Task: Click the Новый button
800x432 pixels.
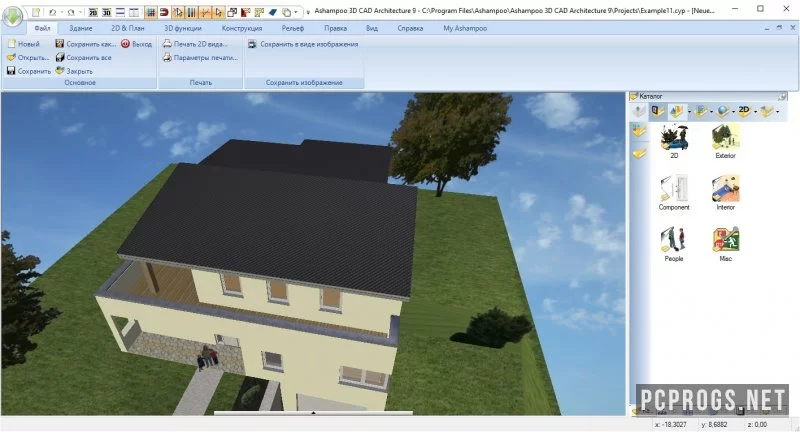Action: coord(23,44)
